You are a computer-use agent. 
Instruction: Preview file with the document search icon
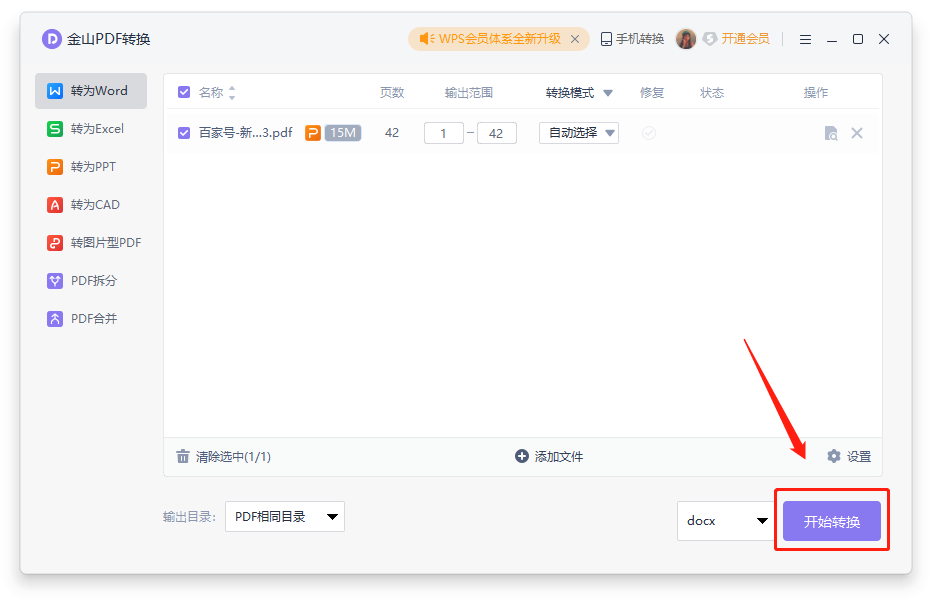(831, 133)
